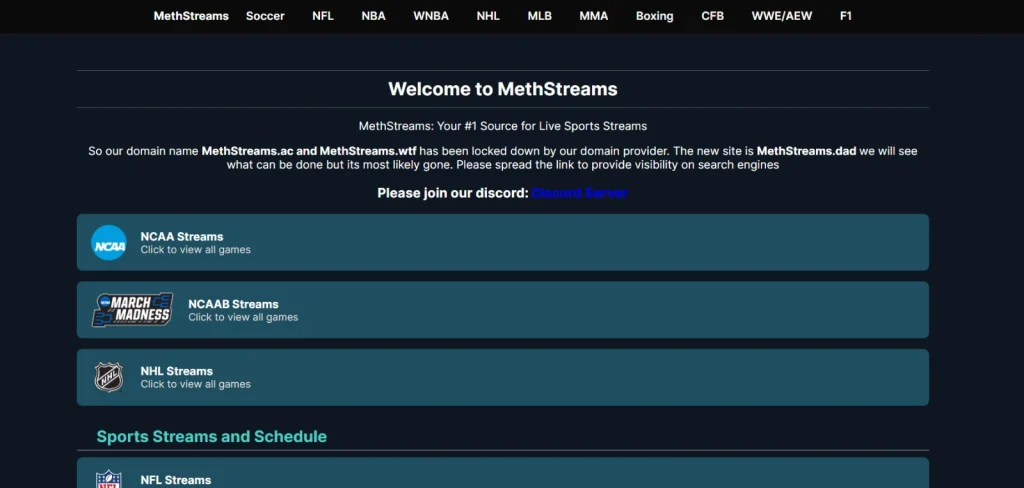Follow the Discord Server link

pos(580,193)
